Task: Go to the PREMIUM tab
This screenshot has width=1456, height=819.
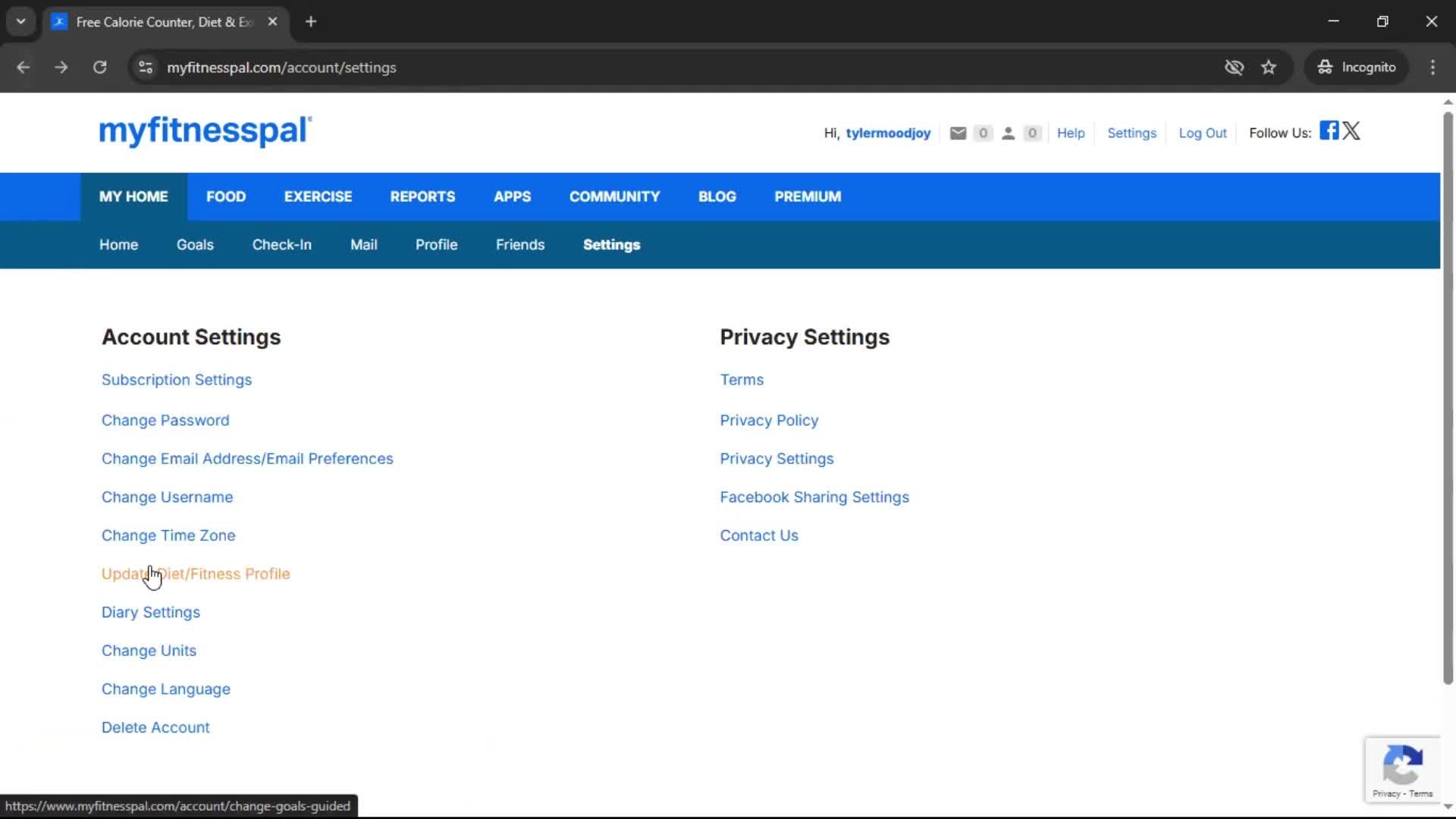Action: point(808,196)
